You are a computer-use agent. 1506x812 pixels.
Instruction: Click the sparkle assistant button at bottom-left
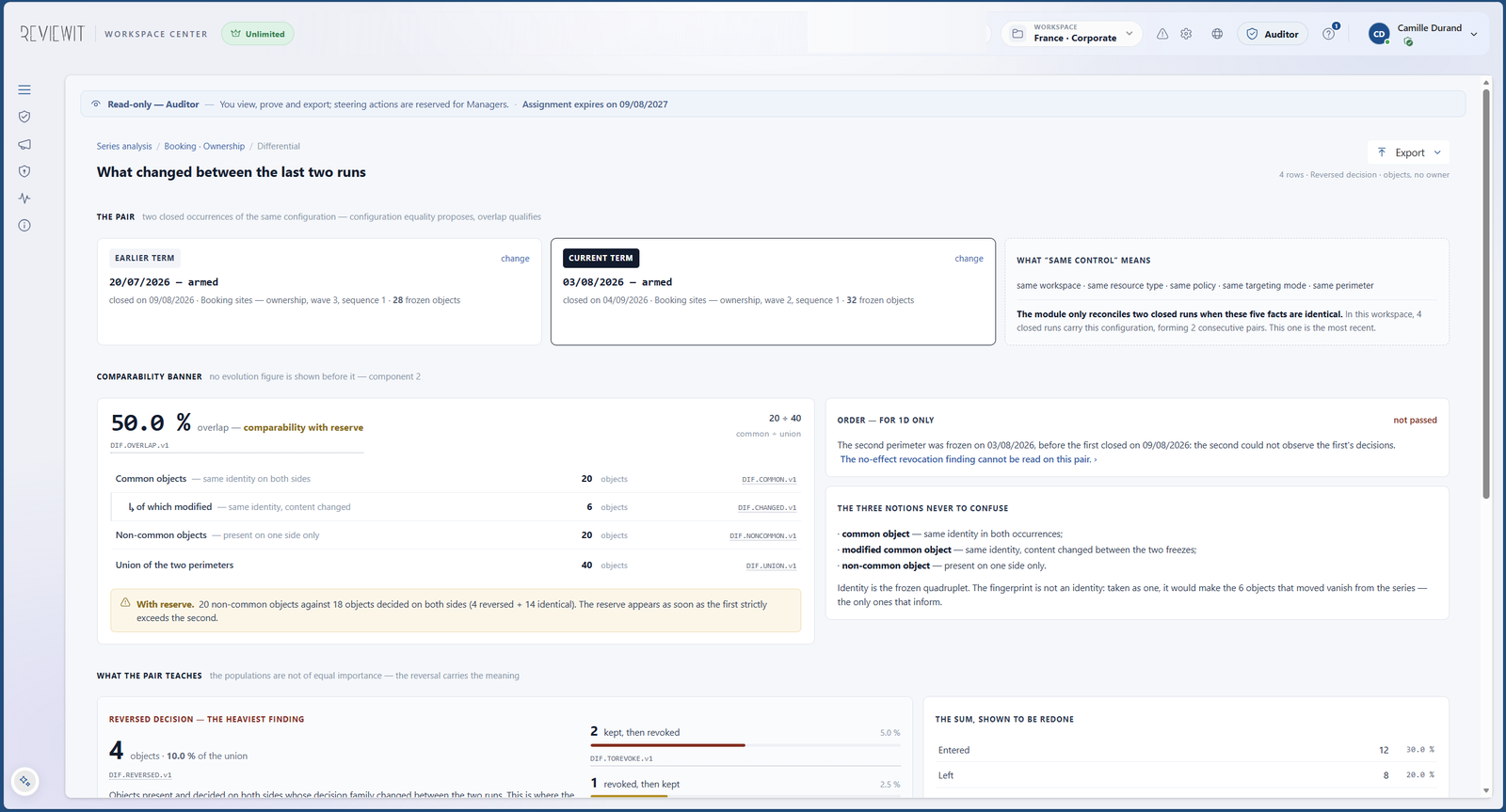pyautogui.click(x=24, y=781)
